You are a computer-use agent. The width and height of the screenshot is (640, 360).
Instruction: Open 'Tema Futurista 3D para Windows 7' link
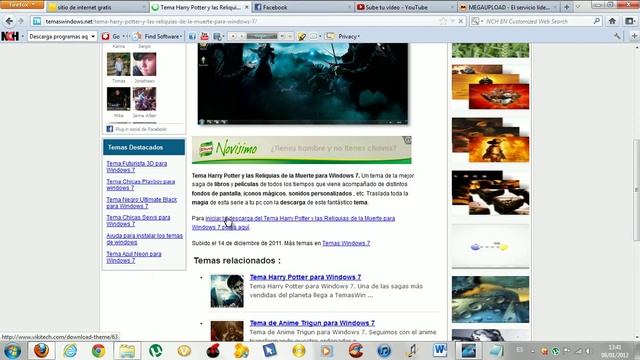137,167
